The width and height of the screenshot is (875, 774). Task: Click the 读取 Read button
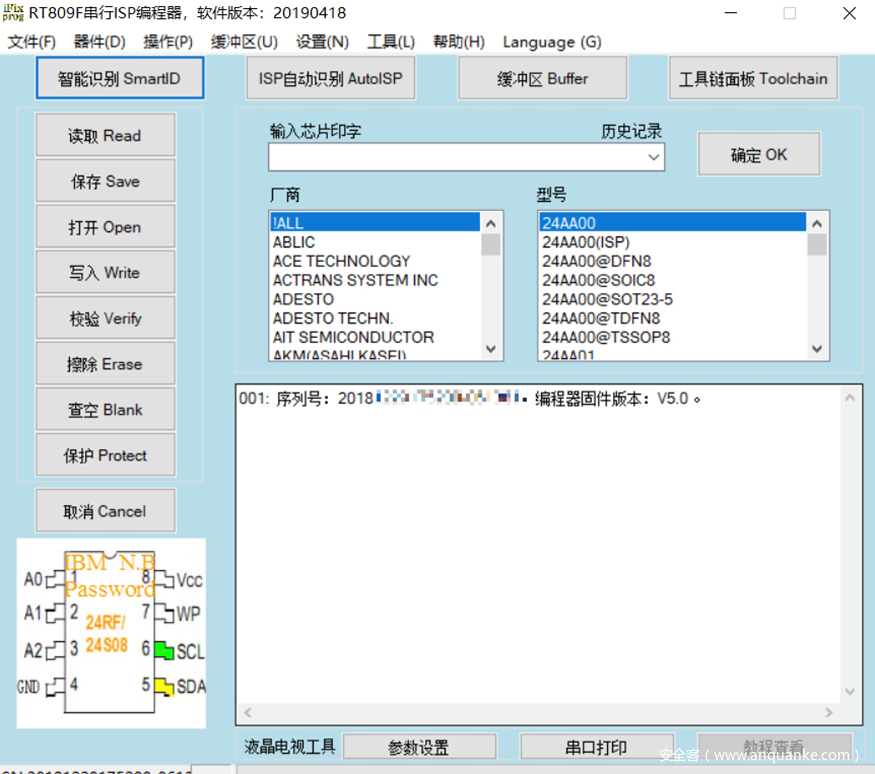(x=105, y=135)
